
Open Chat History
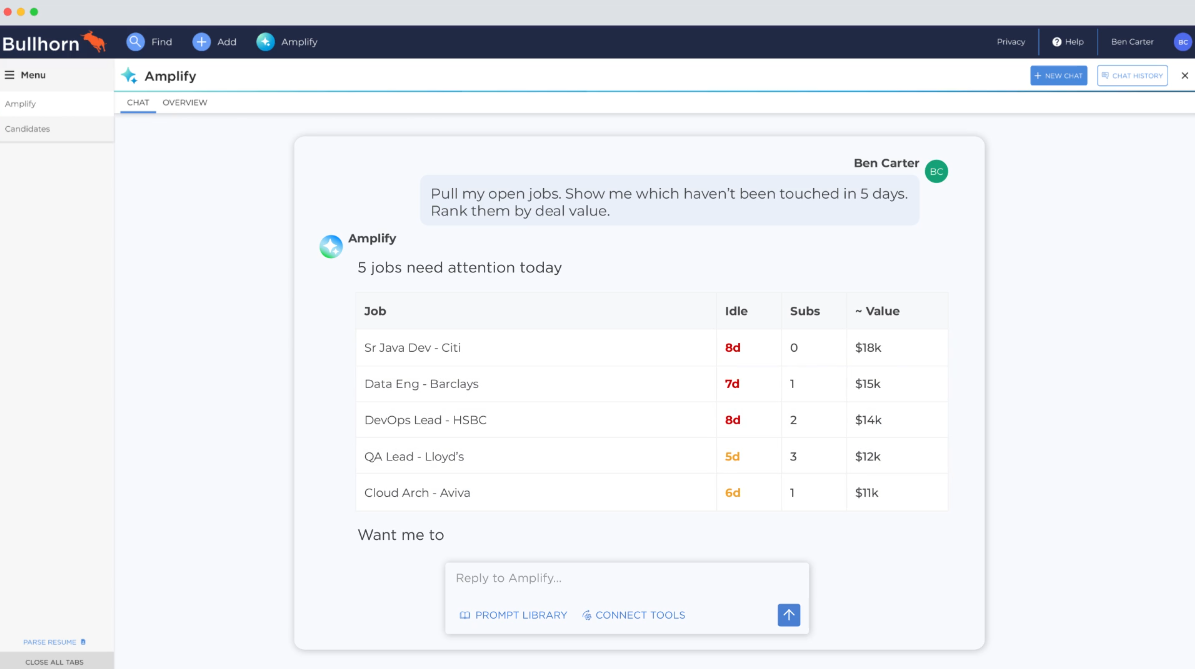pyautogui.click(x=1132, y=75)
